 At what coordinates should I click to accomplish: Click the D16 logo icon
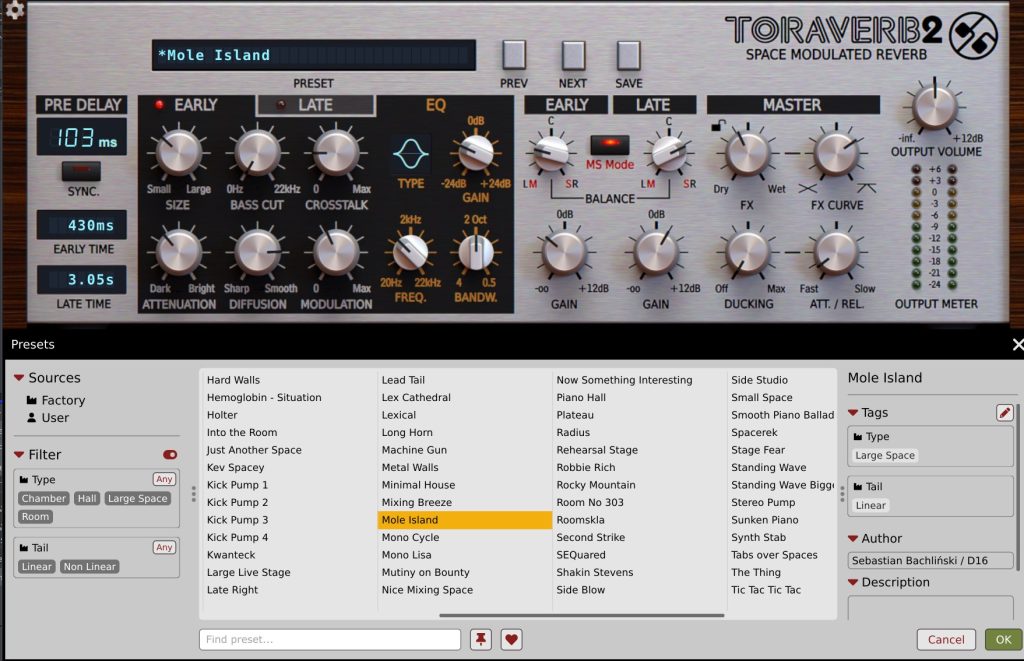[x=973, y=36]
